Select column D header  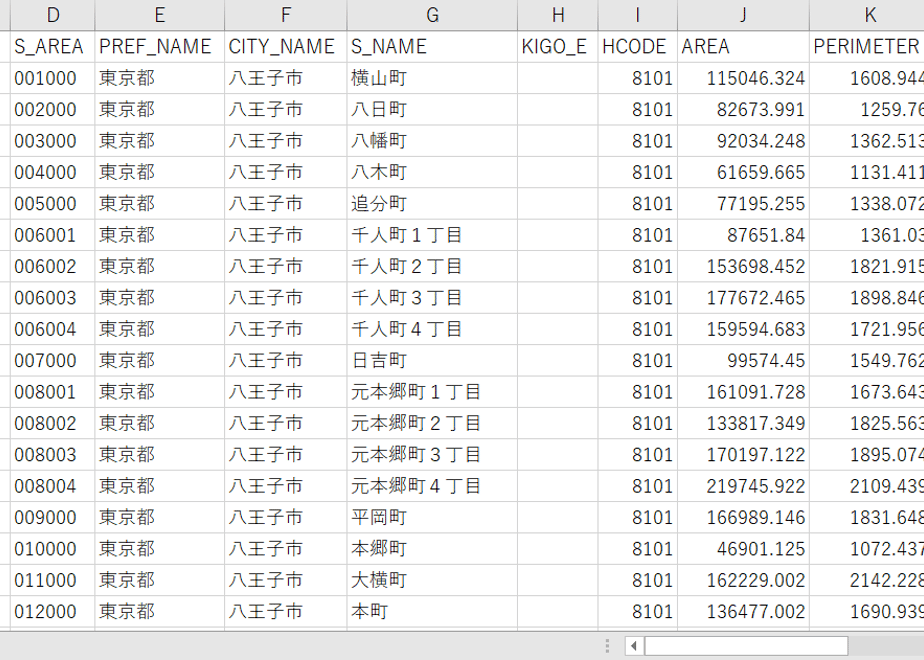pos(52,15)
